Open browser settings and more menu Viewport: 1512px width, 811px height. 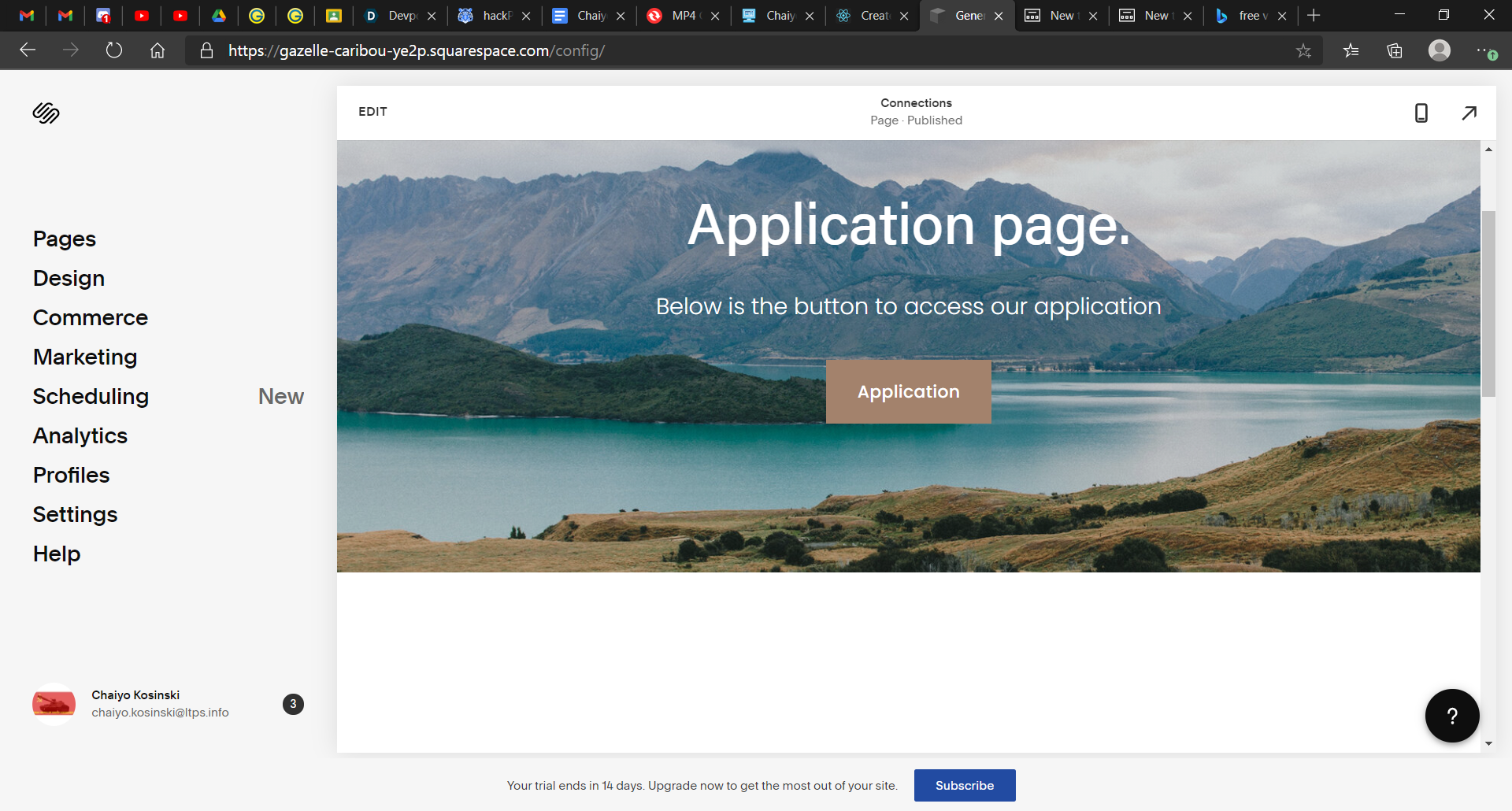click(x=1486, y=50)
